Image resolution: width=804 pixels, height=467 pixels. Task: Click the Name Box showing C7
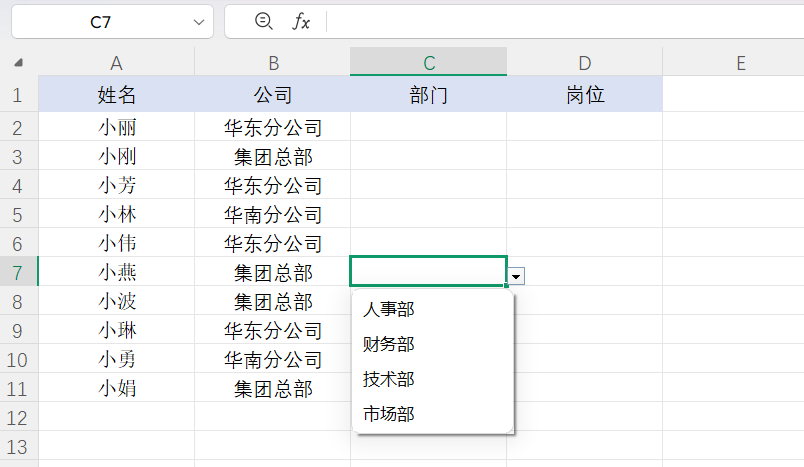tap(100, 22)
